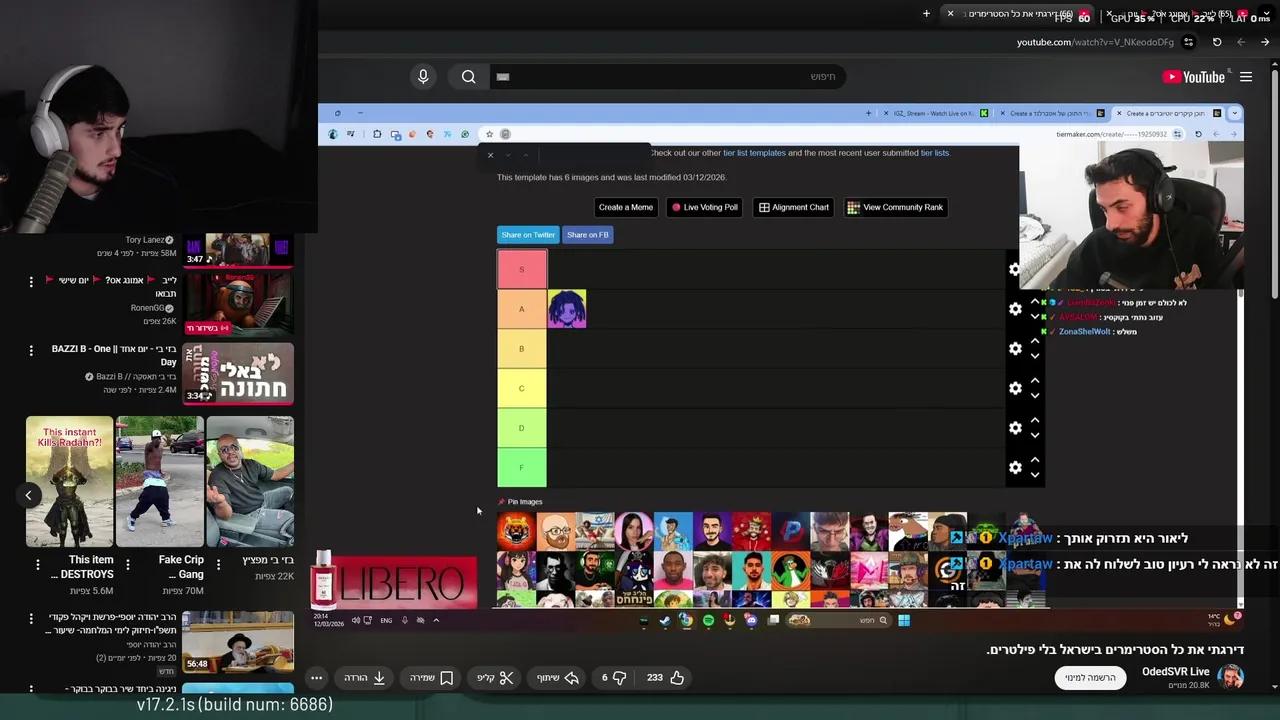
Task: Open settings gear for the S tier row
Action: click(1015, 269)
